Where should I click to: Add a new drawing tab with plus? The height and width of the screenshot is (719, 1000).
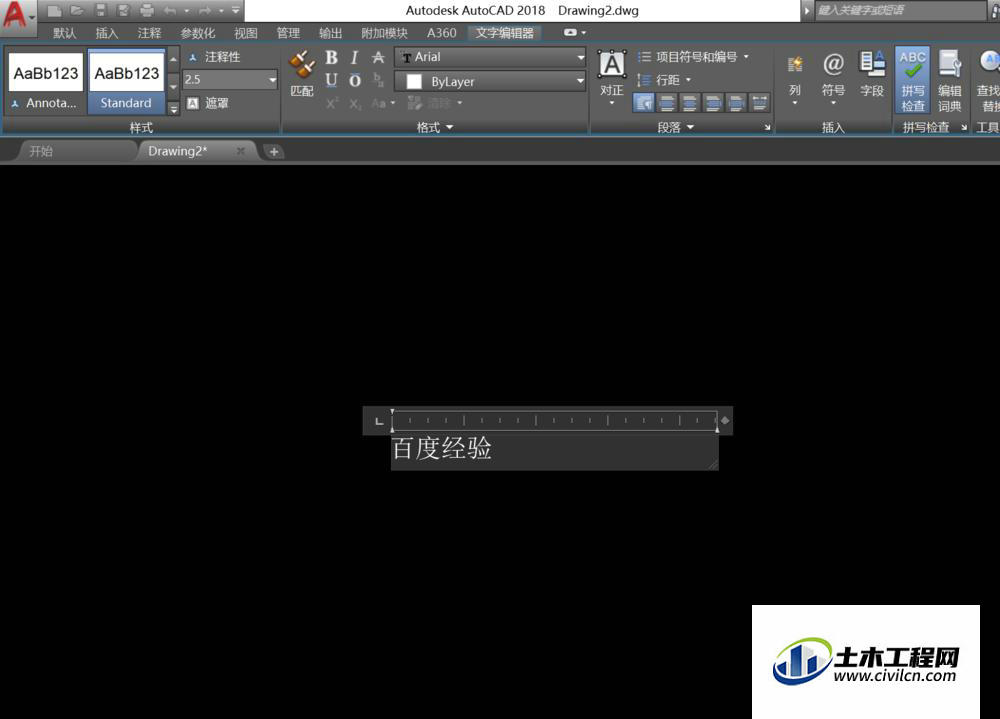(274, 152)
